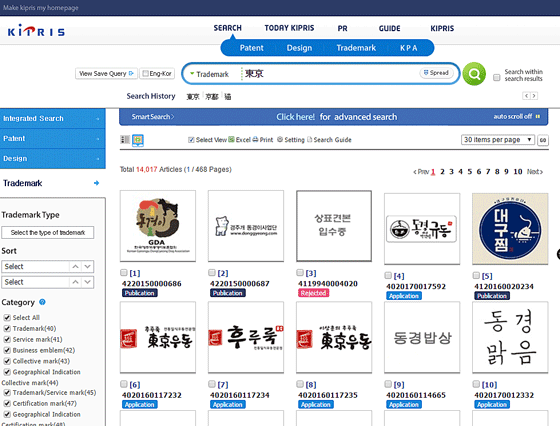This screenshot has width=560, height=426.
Task: Switch to the Design search tab
Action: pos(299,48)
